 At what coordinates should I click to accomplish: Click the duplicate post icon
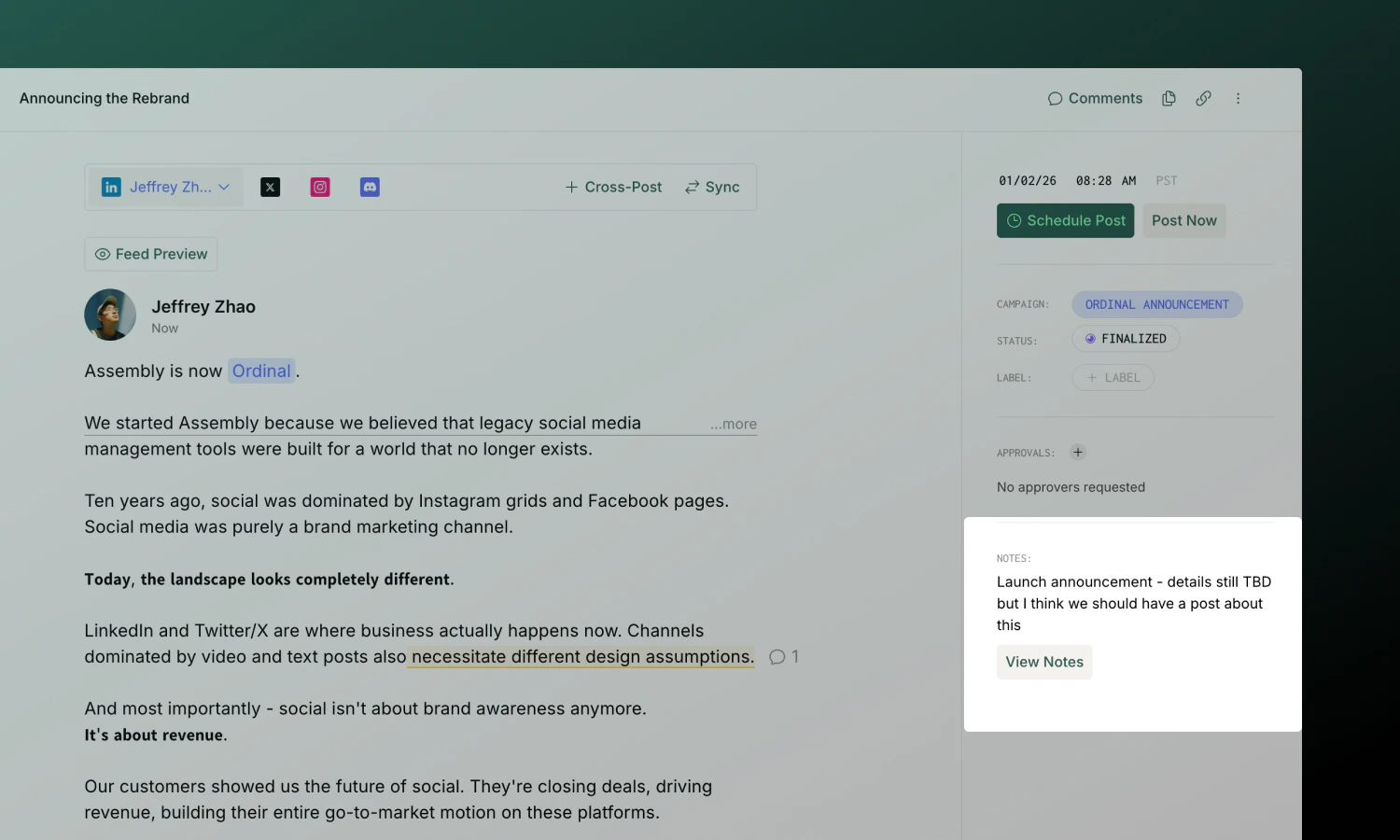[x=1169, y=98]
